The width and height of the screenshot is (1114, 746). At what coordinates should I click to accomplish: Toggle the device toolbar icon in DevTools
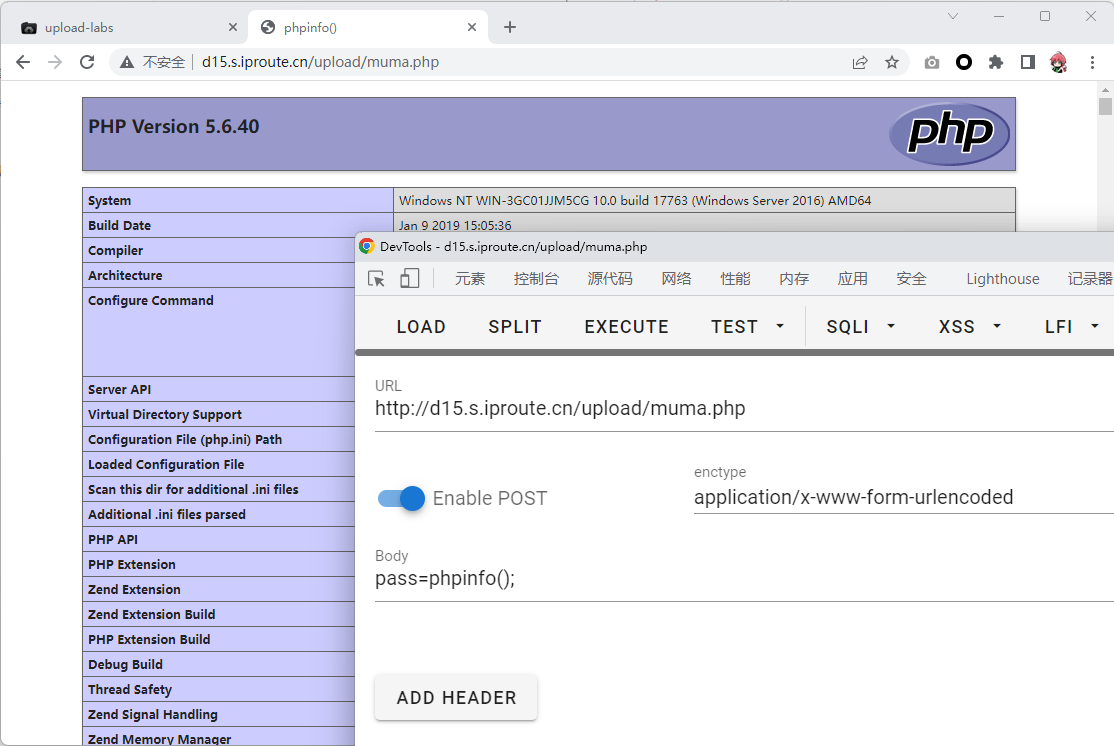[x=409, y=279]
